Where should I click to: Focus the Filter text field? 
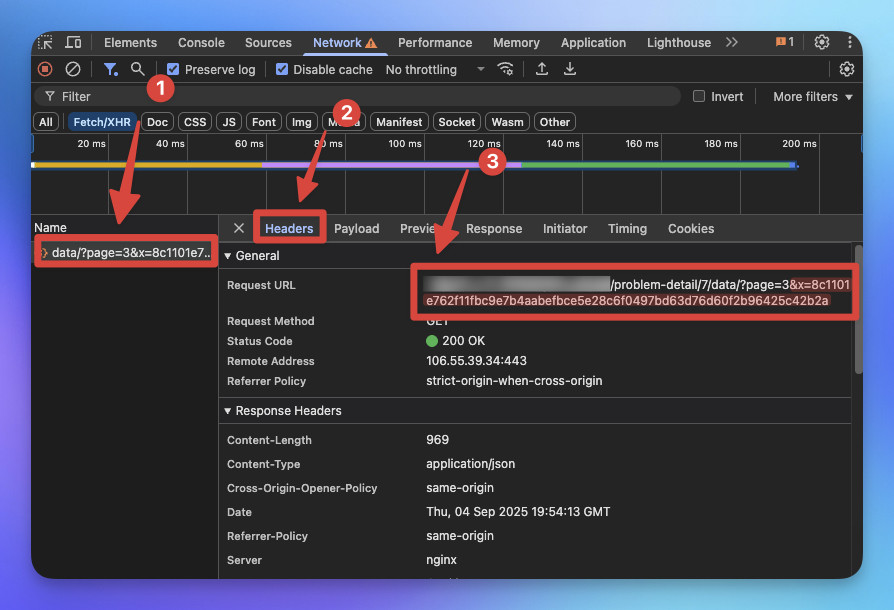point(357,96)
